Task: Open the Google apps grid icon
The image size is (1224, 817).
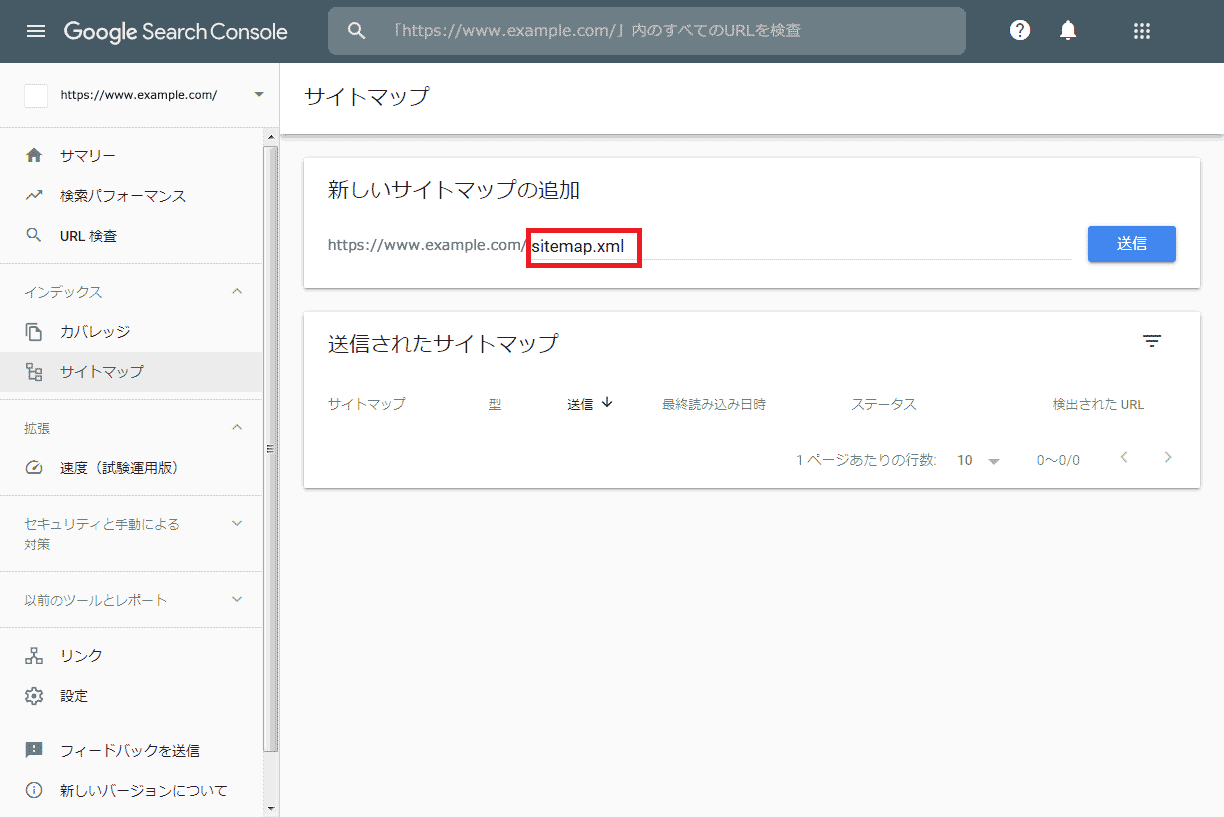Action: tap(1142, 31)
